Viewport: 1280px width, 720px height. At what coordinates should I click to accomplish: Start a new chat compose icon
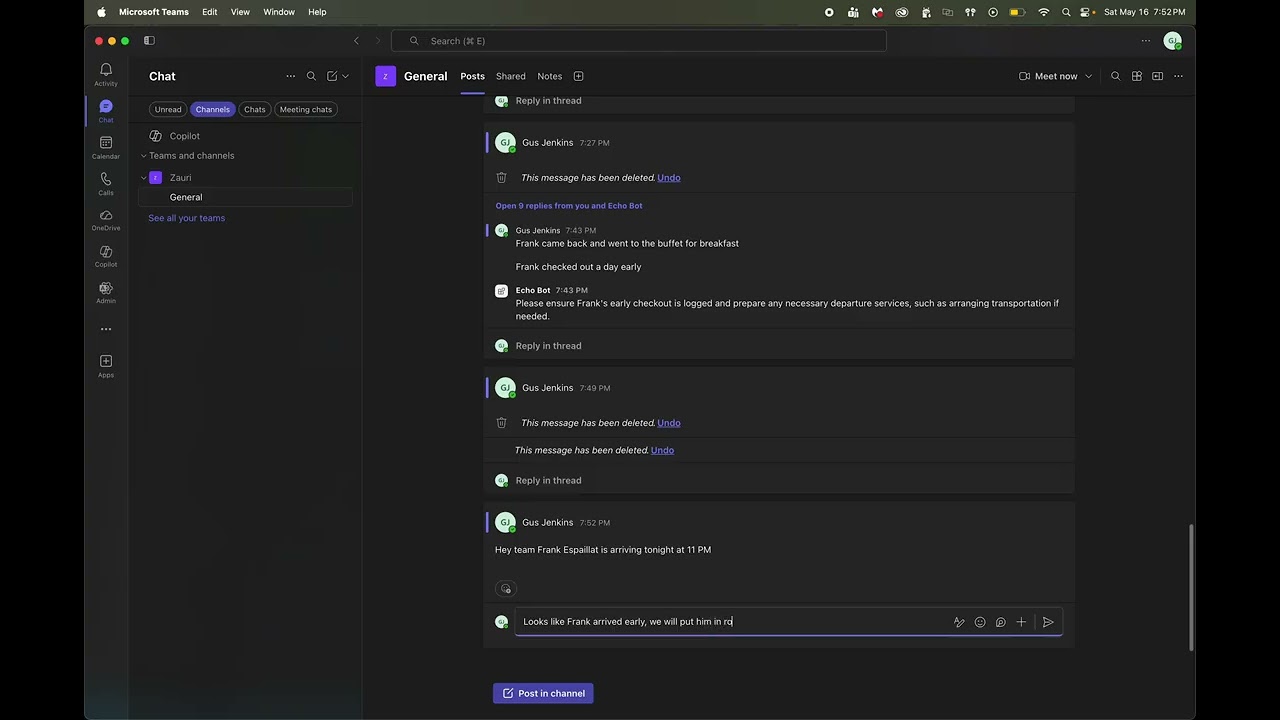pos(332,76)
